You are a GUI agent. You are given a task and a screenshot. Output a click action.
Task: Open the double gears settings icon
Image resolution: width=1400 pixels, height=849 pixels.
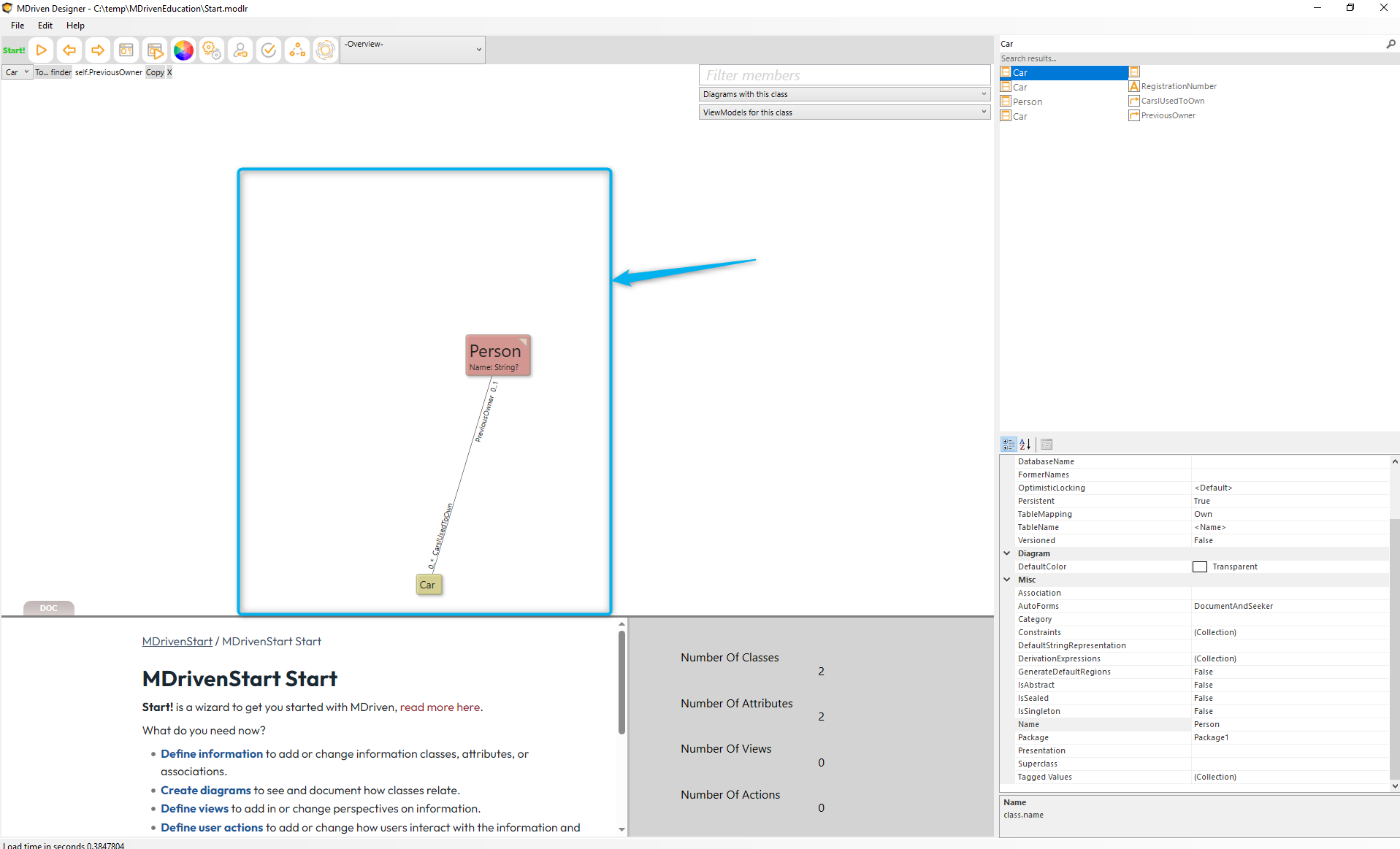point(212,50)
